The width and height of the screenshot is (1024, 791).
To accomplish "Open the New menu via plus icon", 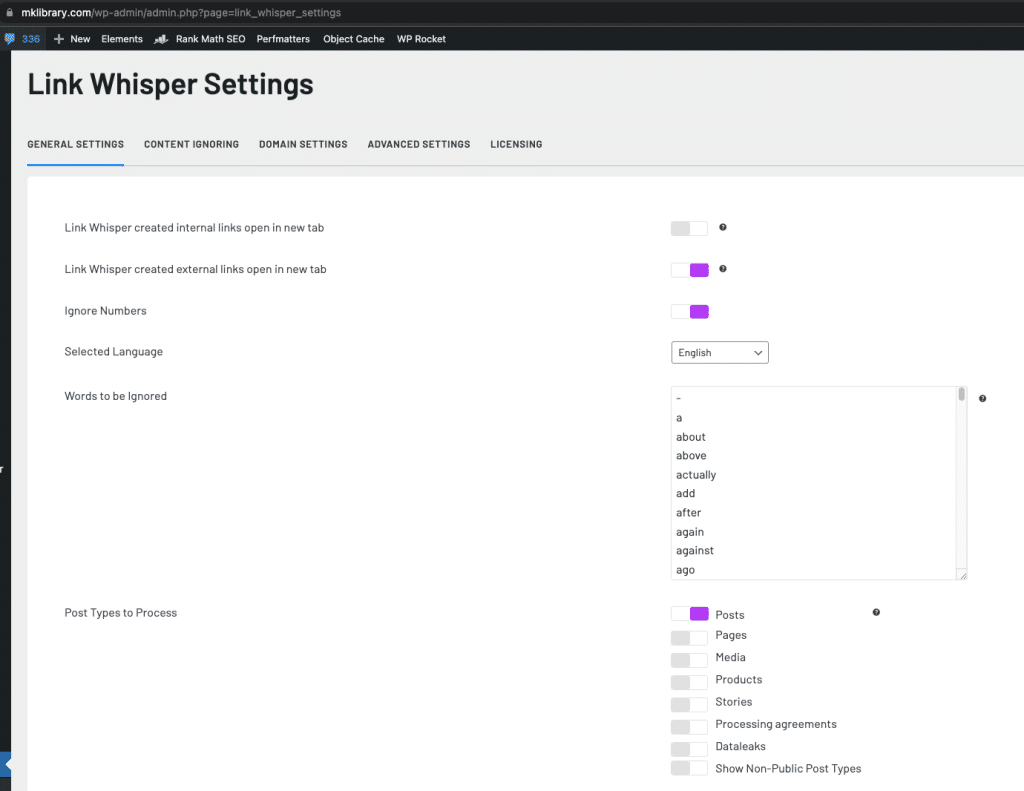I will (x=58, y=39).
